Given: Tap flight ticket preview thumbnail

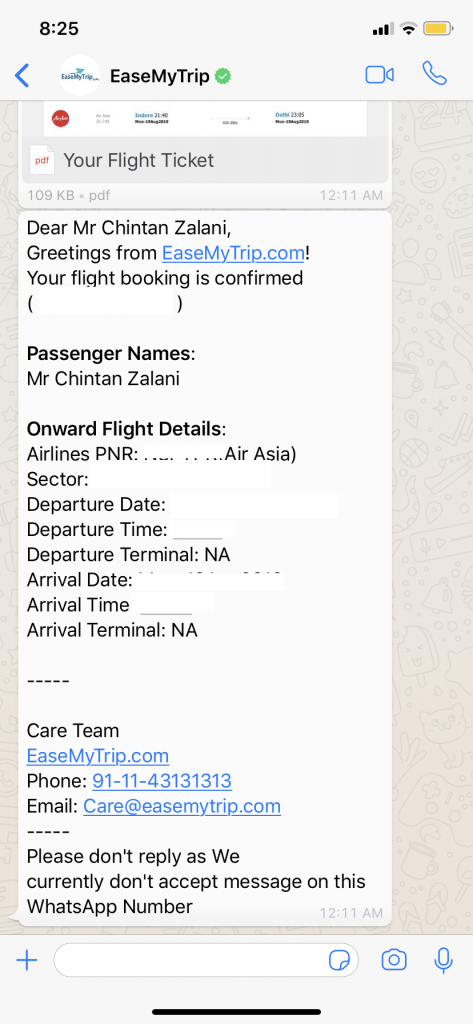Looking at the screenshot, I should coord(205,119).
